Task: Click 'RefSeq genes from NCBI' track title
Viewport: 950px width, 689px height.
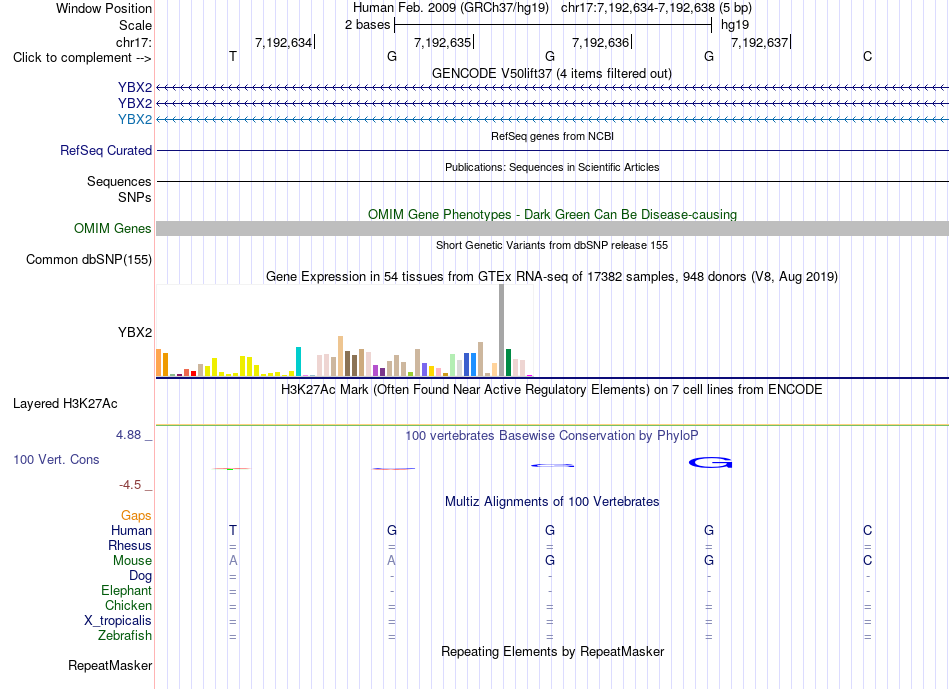Action: 552,136
